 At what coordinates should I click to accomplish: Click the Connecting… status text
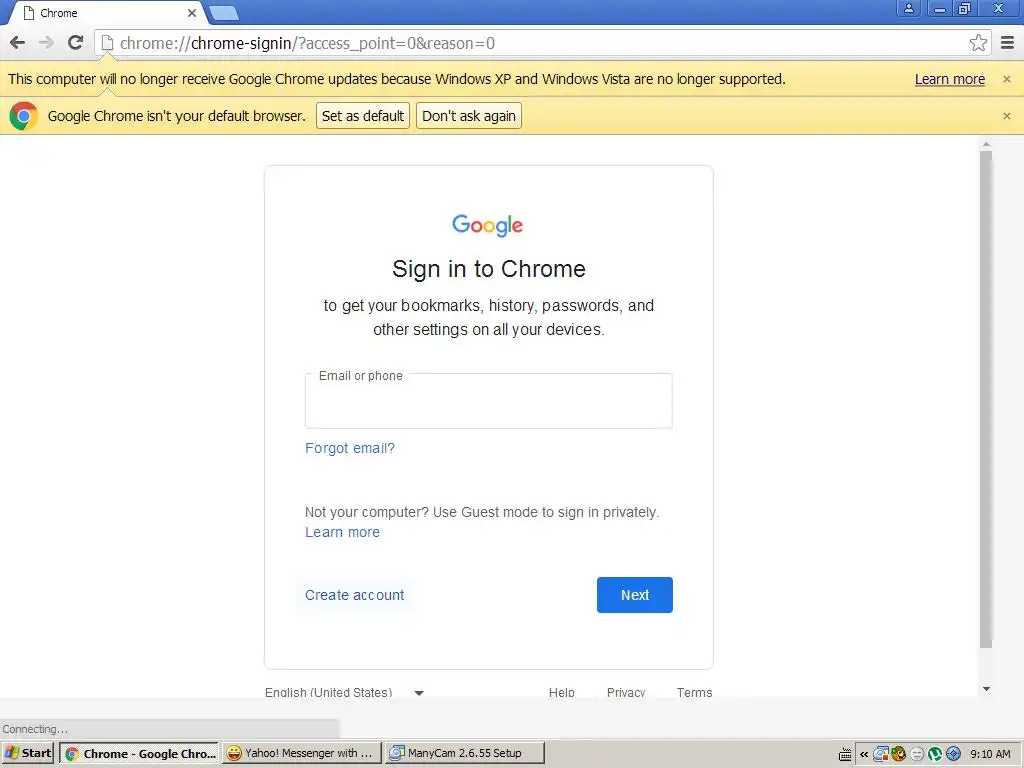pos(35,729)
